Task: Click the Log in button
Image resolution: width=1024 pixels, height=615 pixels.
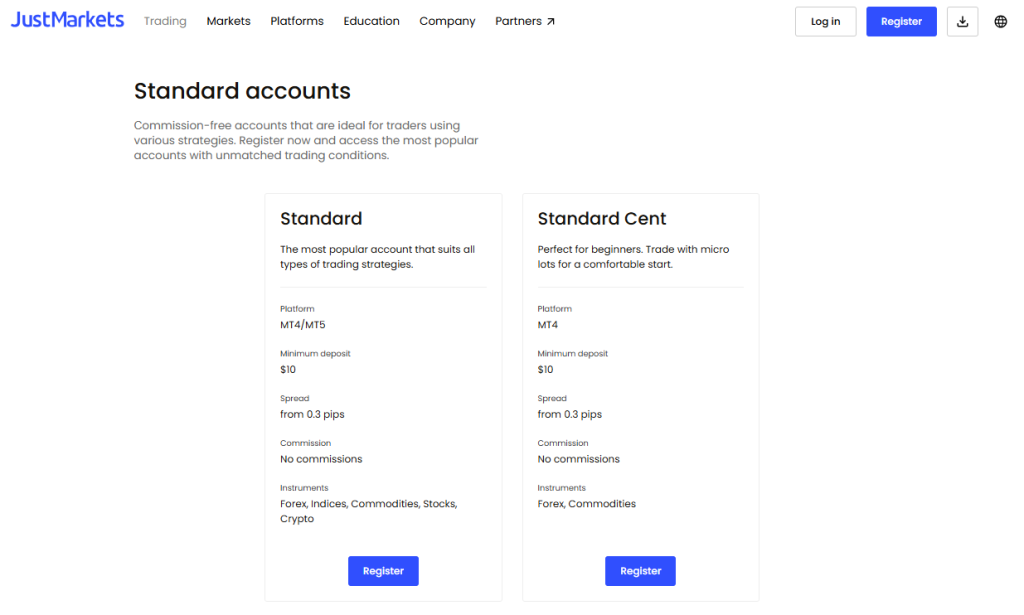Action: [x=825, y=21]
